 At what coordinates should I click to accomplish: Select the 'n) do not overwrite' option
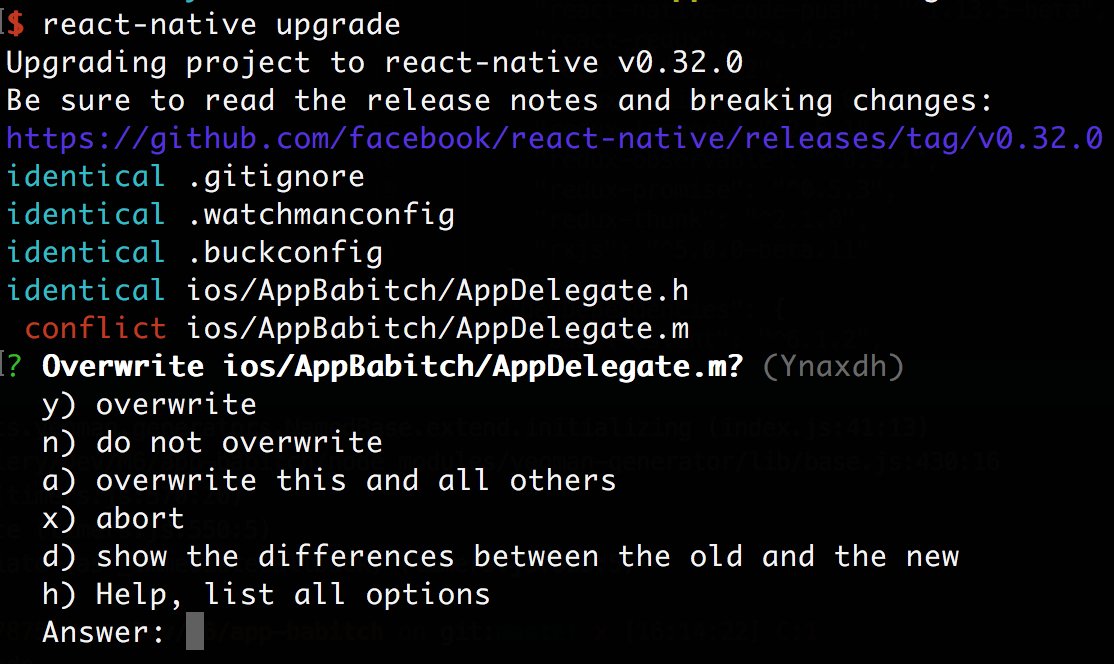212,442
